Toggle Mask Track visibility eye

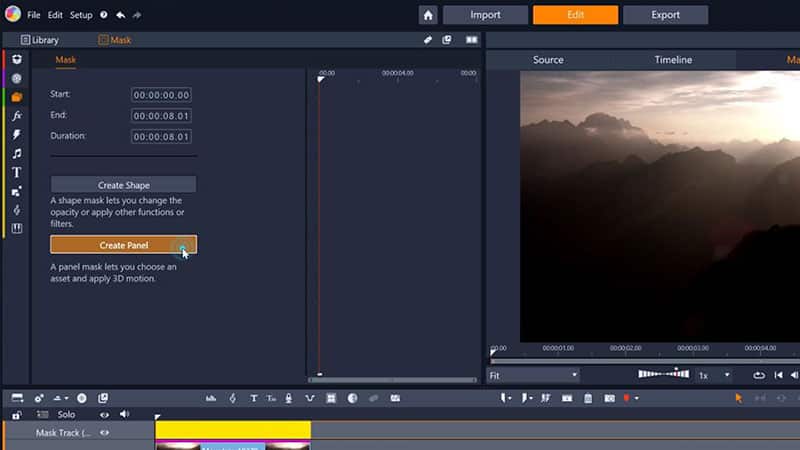[x=104, y=433]
